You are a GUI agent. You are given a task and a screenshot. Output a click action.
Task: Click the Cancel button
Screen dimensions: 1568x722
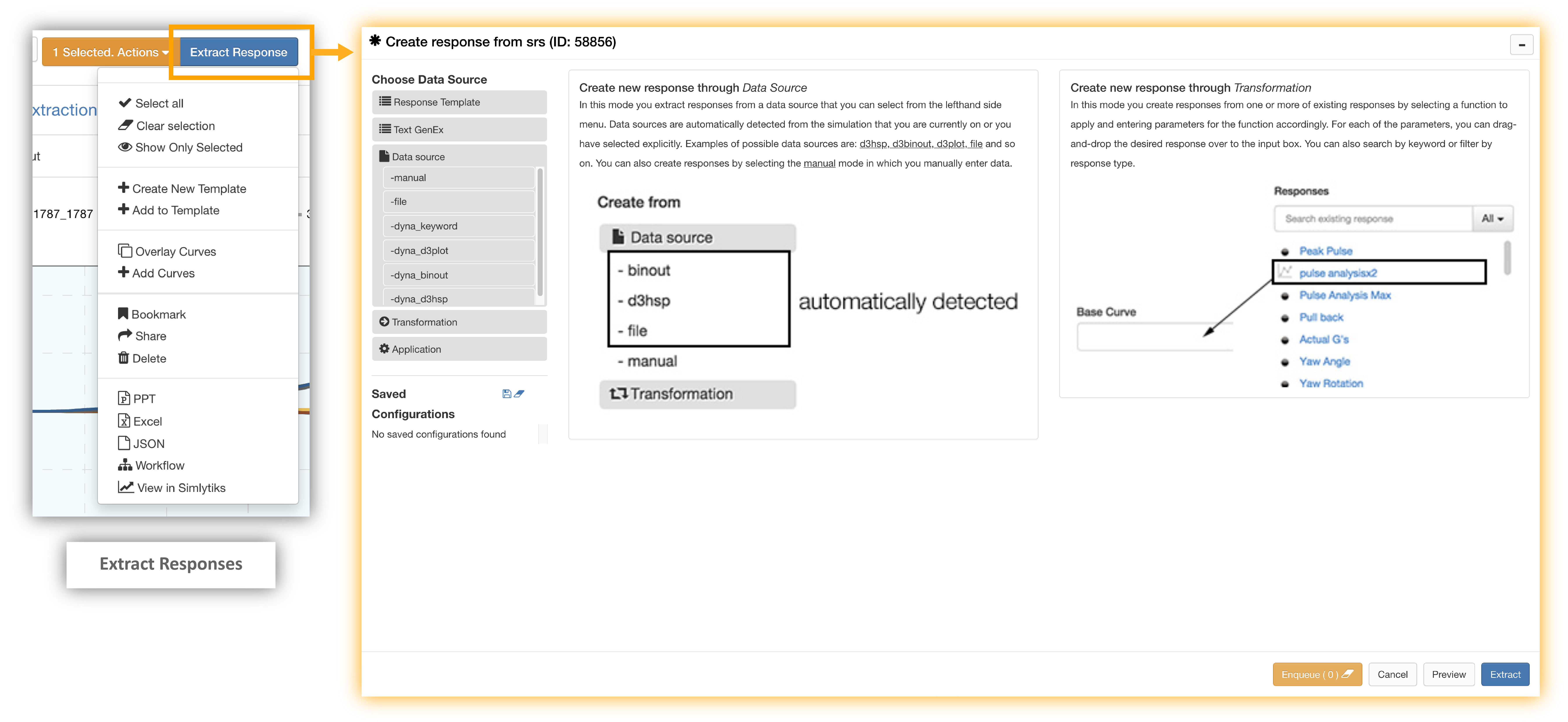(x=1393, y=674)
